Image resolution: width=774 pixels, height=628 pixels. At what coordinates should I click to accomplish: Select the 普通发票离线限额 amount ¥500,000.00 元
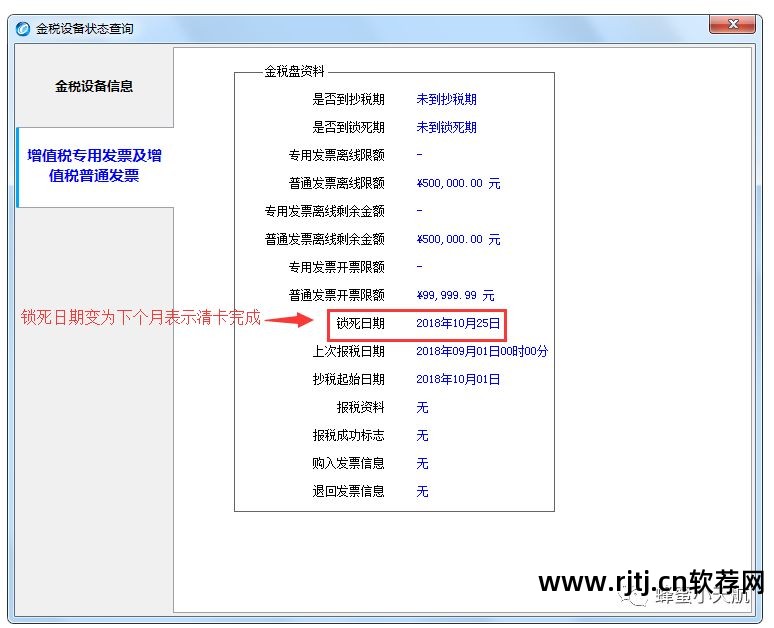coord(458,183)
